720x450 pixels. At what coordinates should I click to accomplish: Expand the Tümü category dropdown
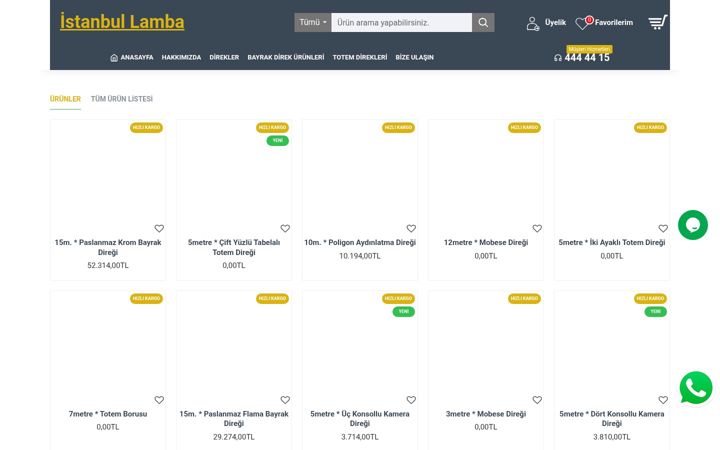point(313,22)
